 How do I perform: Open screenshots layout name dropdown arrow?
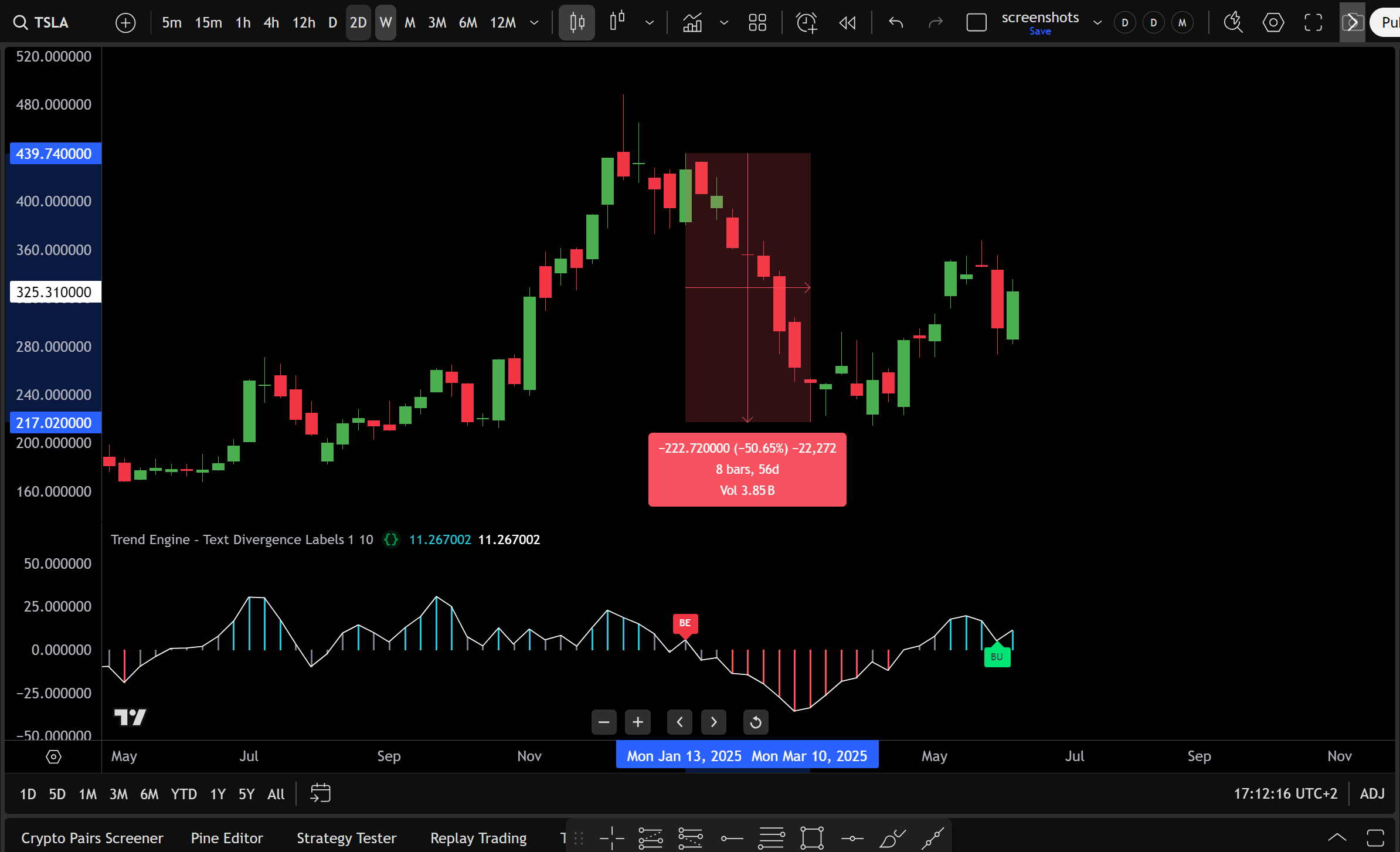coord(1097,23)
